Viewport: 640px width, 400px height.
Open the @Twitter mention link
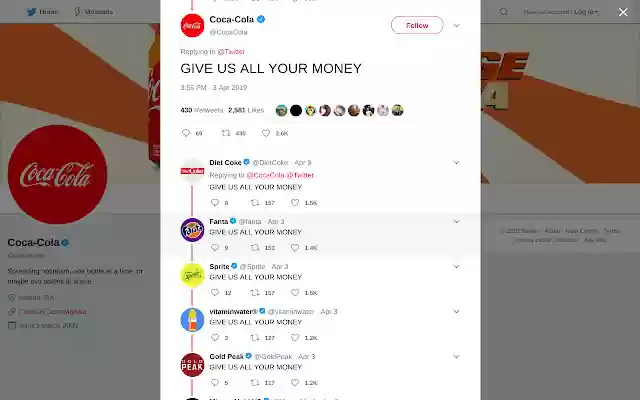[231, 51]
